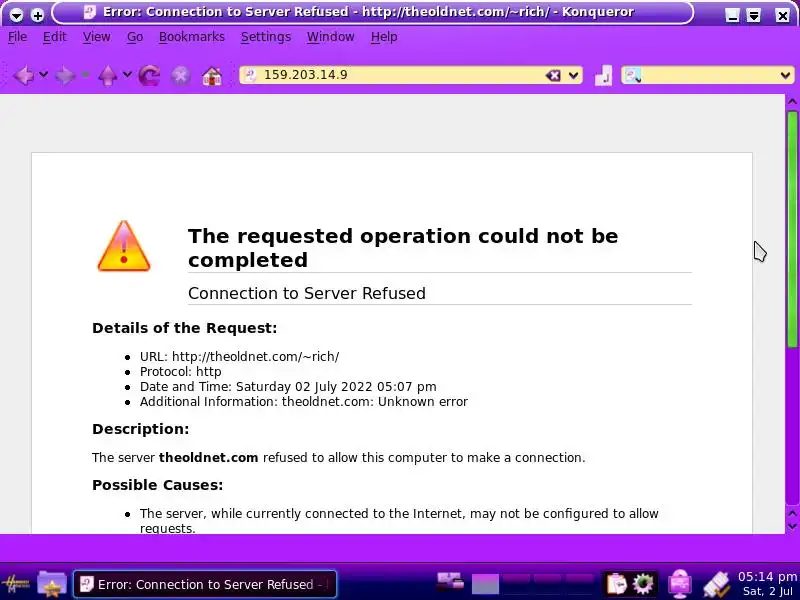The height and width of the screenshot is (600, 800).
Task: Open the Bookmarks menu
Action: (x=191, y=37)
